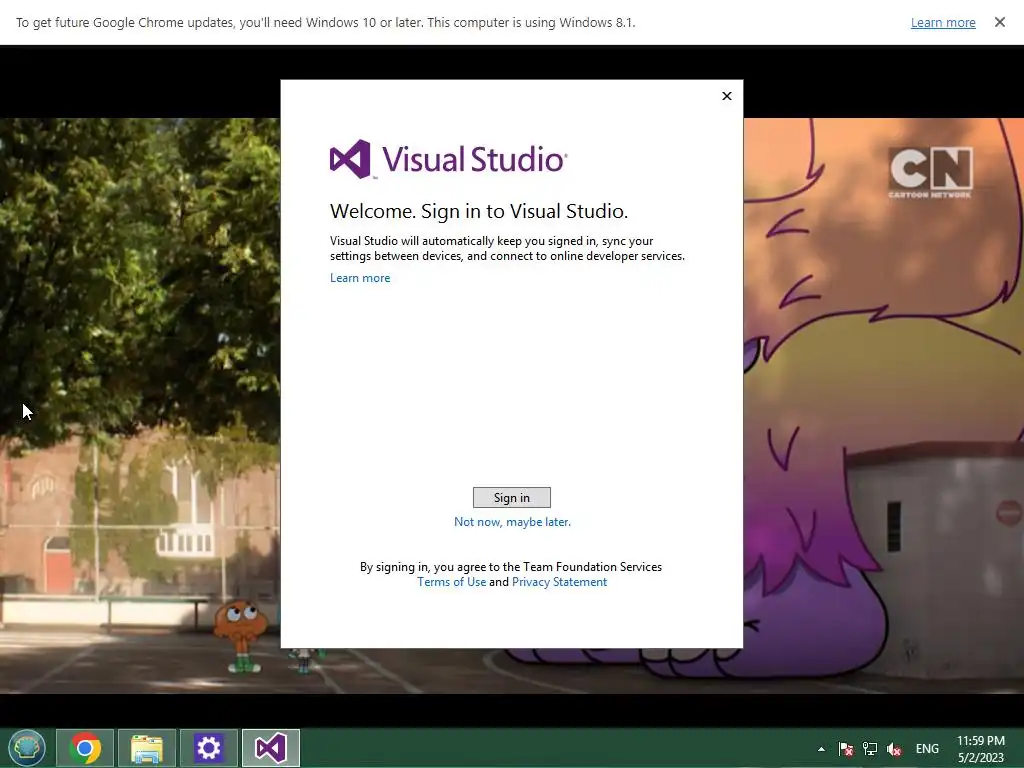This screenshot has width=1024, height=768.
Task: Open the Terms of Use link
Action: click(x=451, y=582)
